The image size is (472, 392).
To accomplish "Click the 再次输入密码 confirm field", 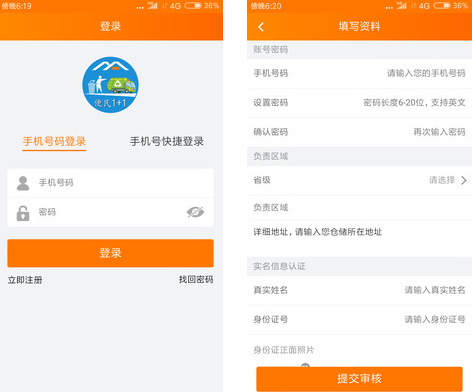I will pos(359,132).
